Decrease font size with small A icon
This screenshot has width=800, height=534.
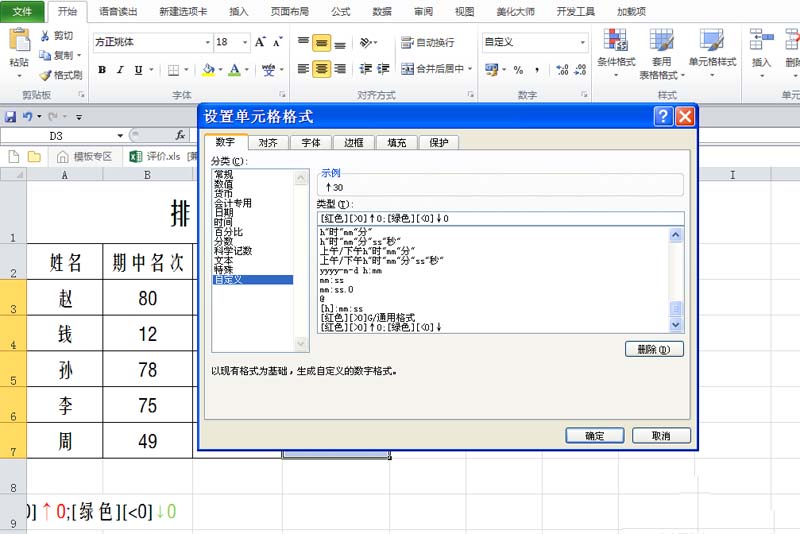click(277, 42)
